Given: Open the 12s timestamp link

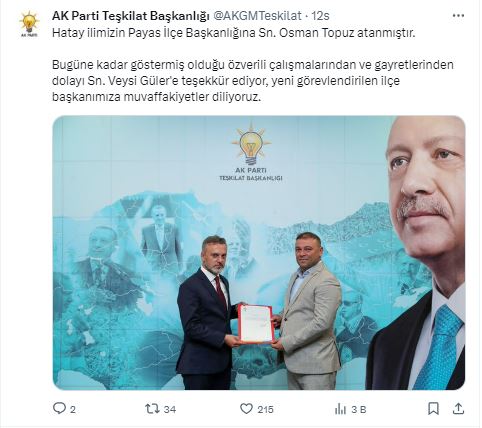Looking at the screenshot, I should (320, 16).
